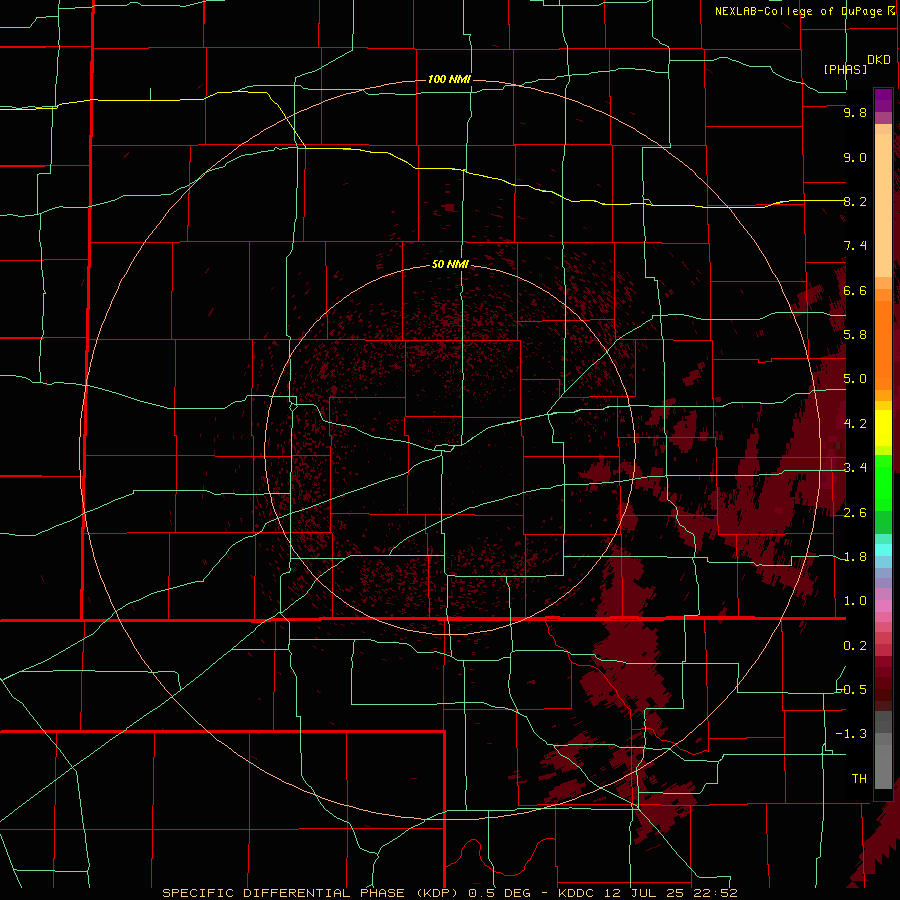Click the 1.0 scale value

(855, 601)
